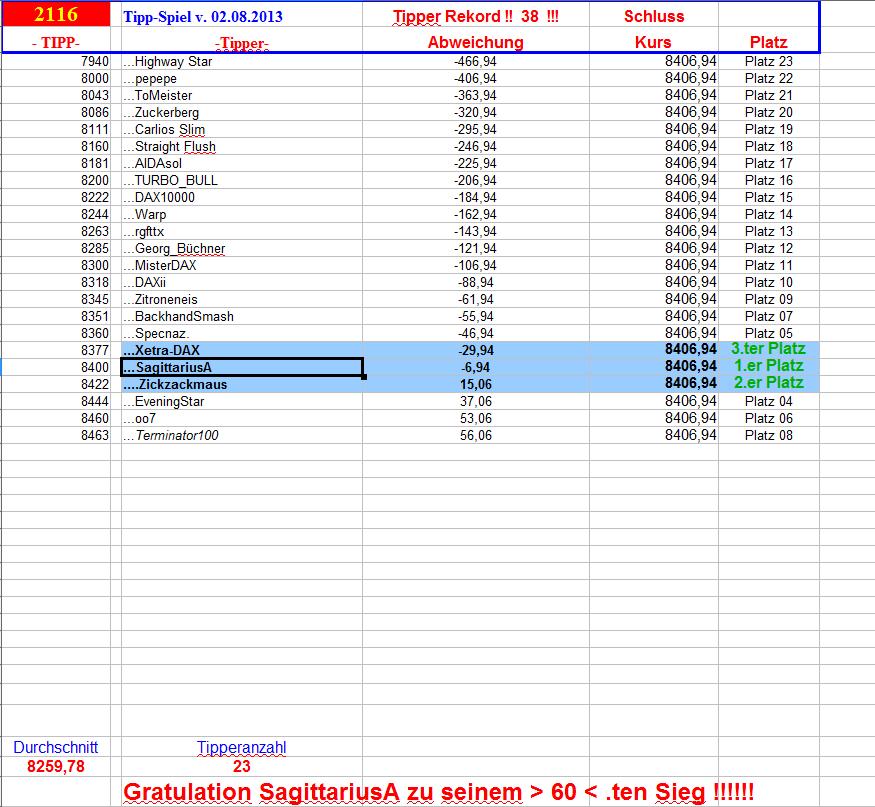
Task: Select the '...rgfttx' name cell
Action: (x=242, y=232)
